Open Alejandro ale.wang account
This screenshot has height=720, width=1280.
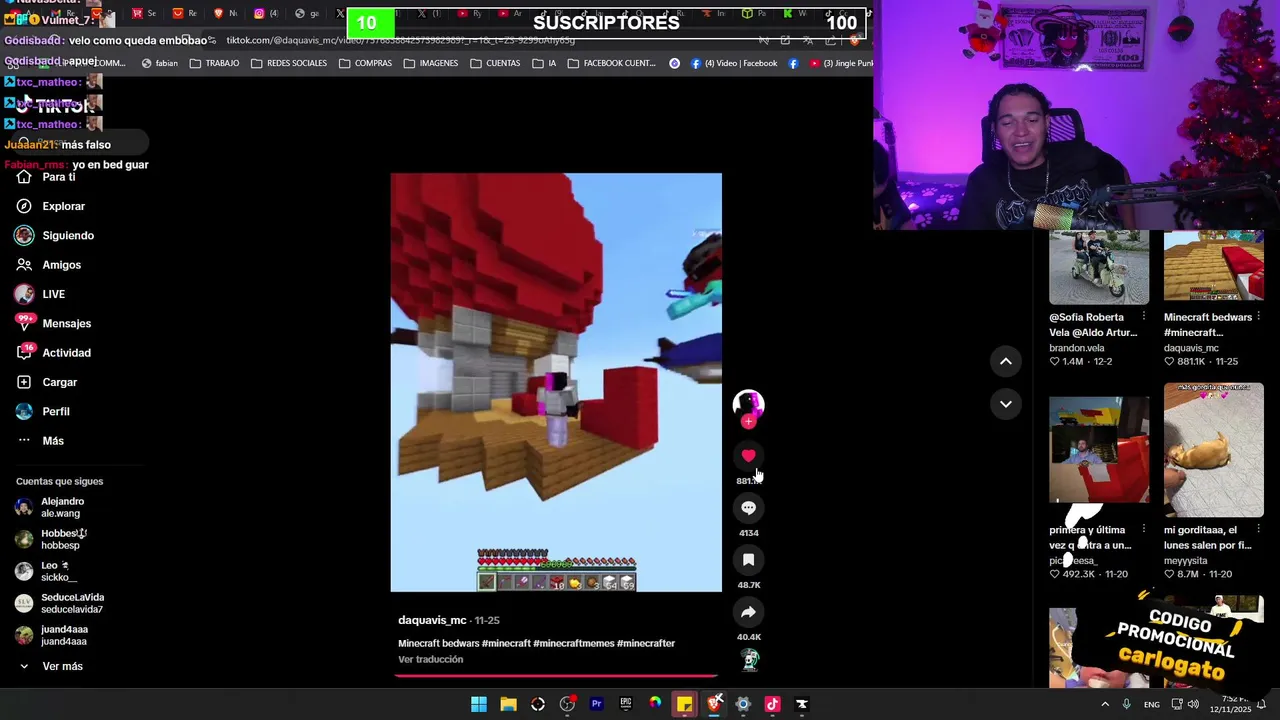(51, 507)
